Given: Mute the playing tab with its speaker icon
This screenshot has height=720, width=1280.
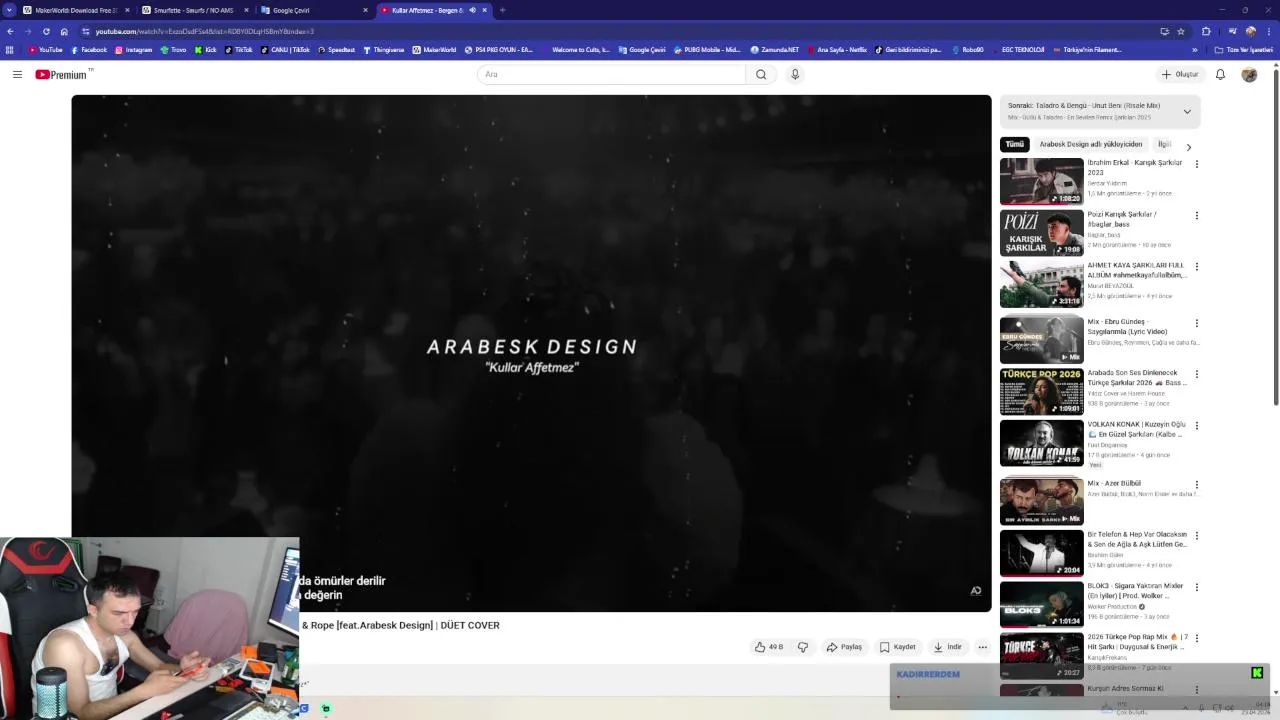Looking at the screenshot, I should [x=472, y=10].
